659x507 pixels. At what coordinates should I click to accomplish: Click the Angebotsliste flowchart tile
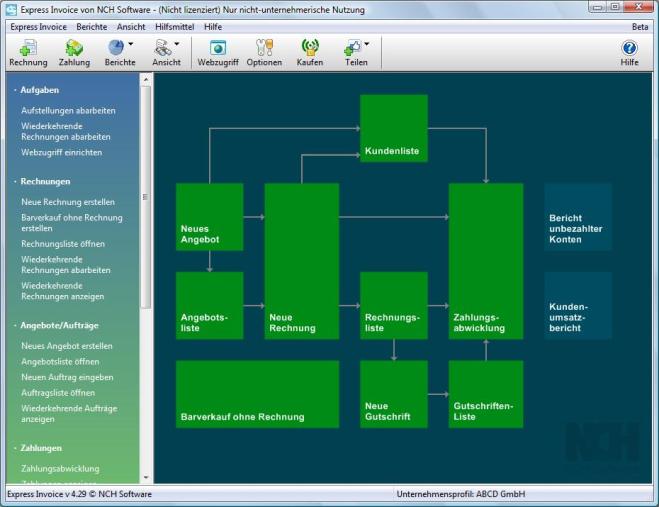coord(209,306)
